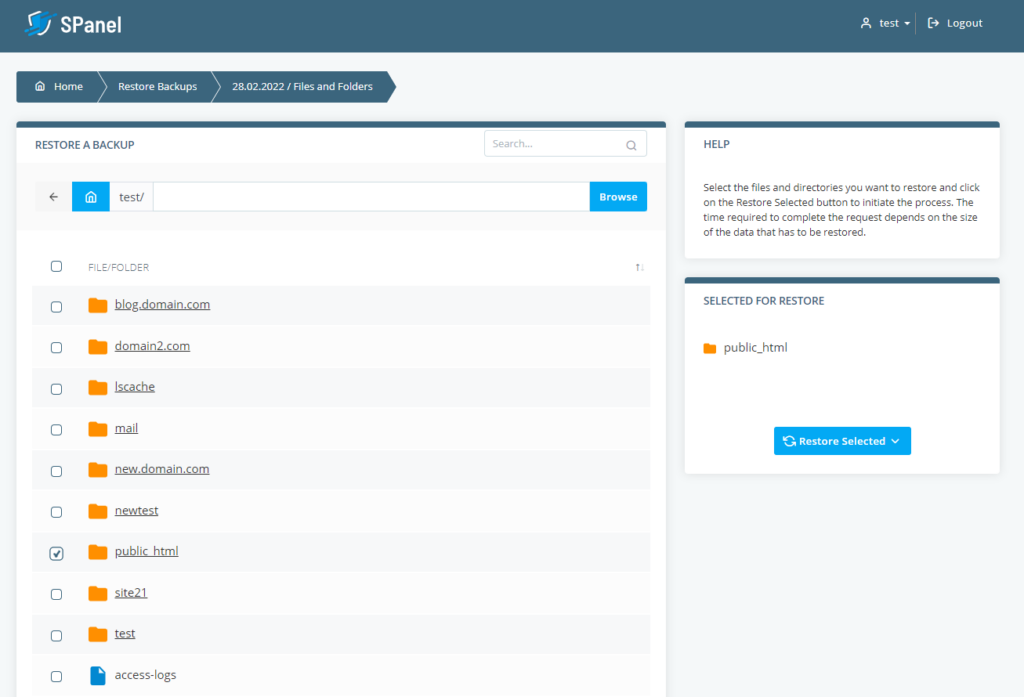1024x697 pixels.
Task: Open the folder path Browse selector
Action: point(618,196)
